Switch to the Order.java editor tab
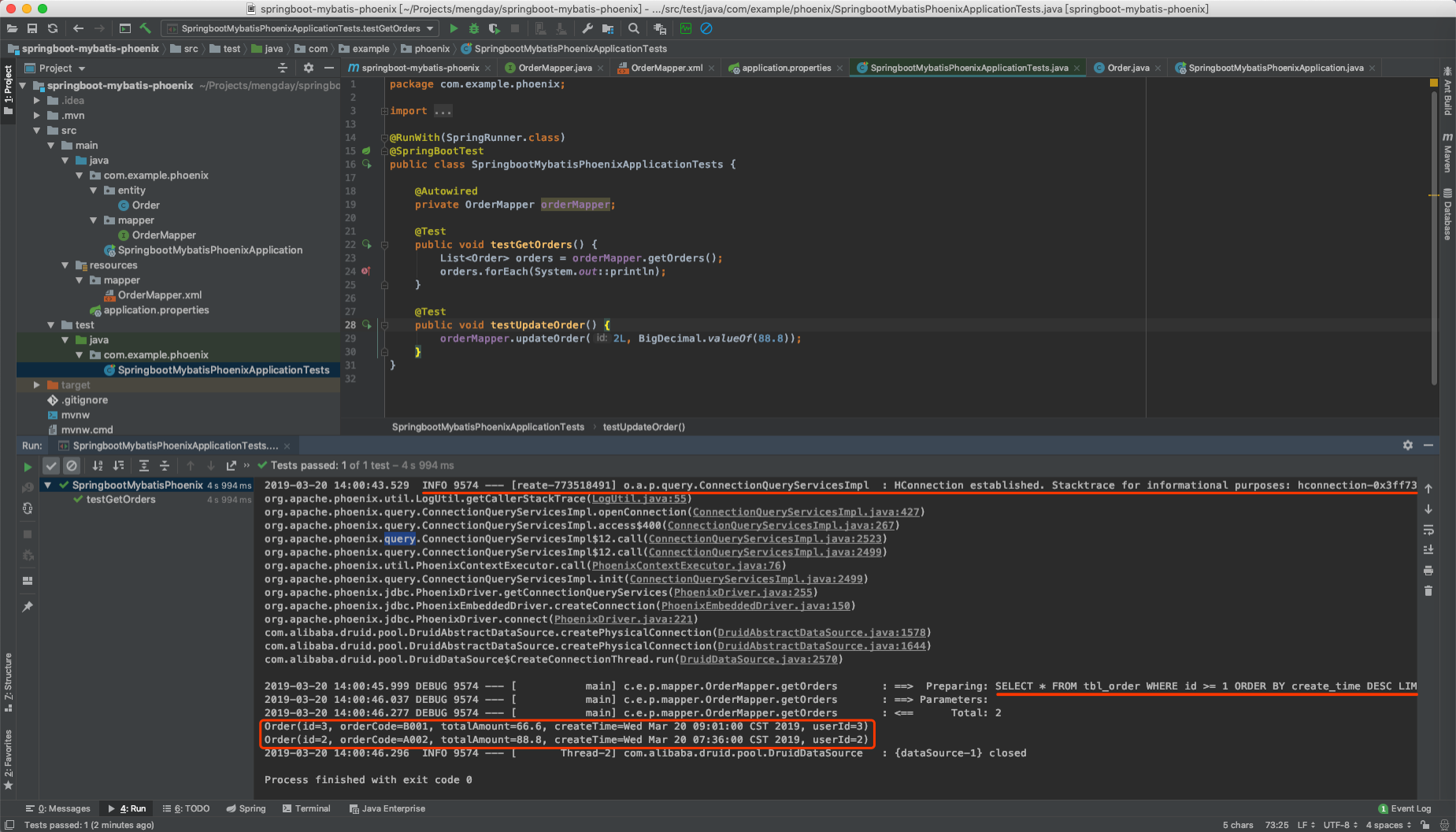1456x832 pixels. point(1127,68)
